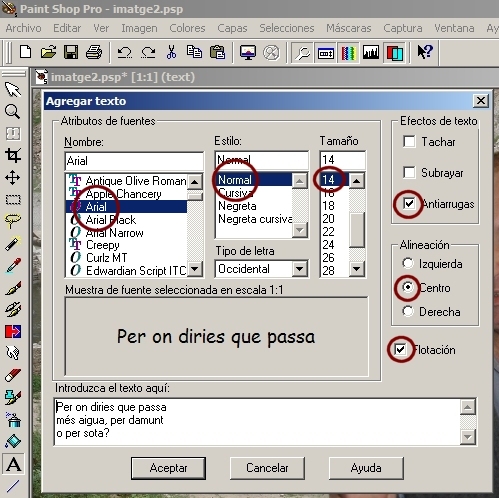Click the Cancelar button
Screen dimensions: 499x498
267,468
